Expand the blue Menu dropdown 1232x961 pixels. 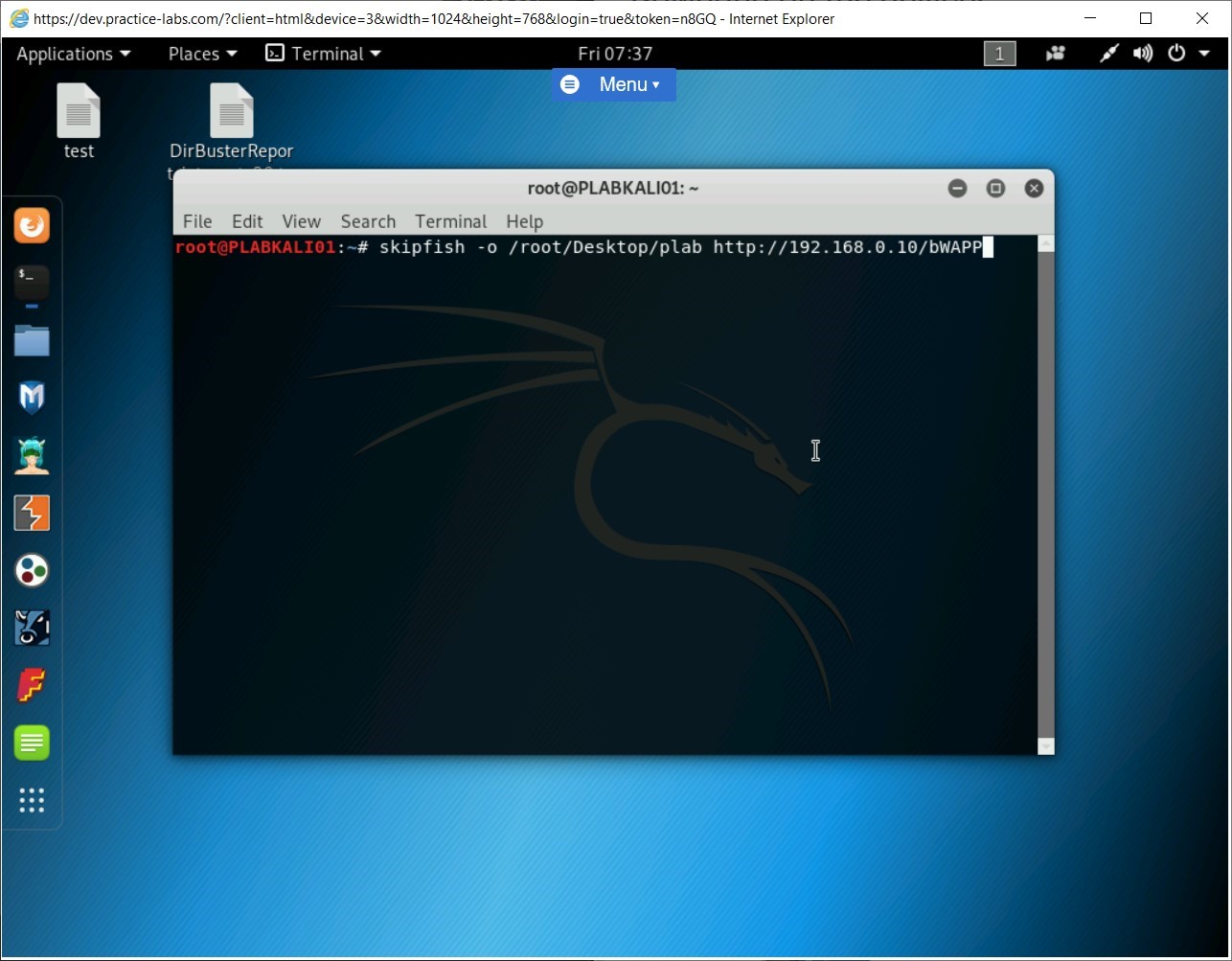point(613,84)
